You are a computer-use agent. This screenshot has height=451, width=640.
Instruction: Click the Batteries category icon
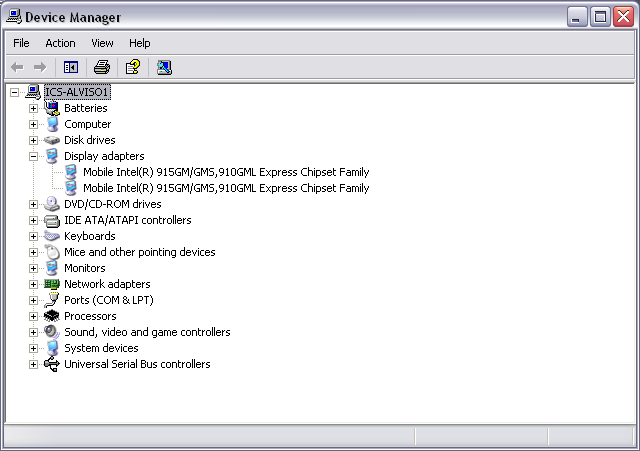coord(52,108)
